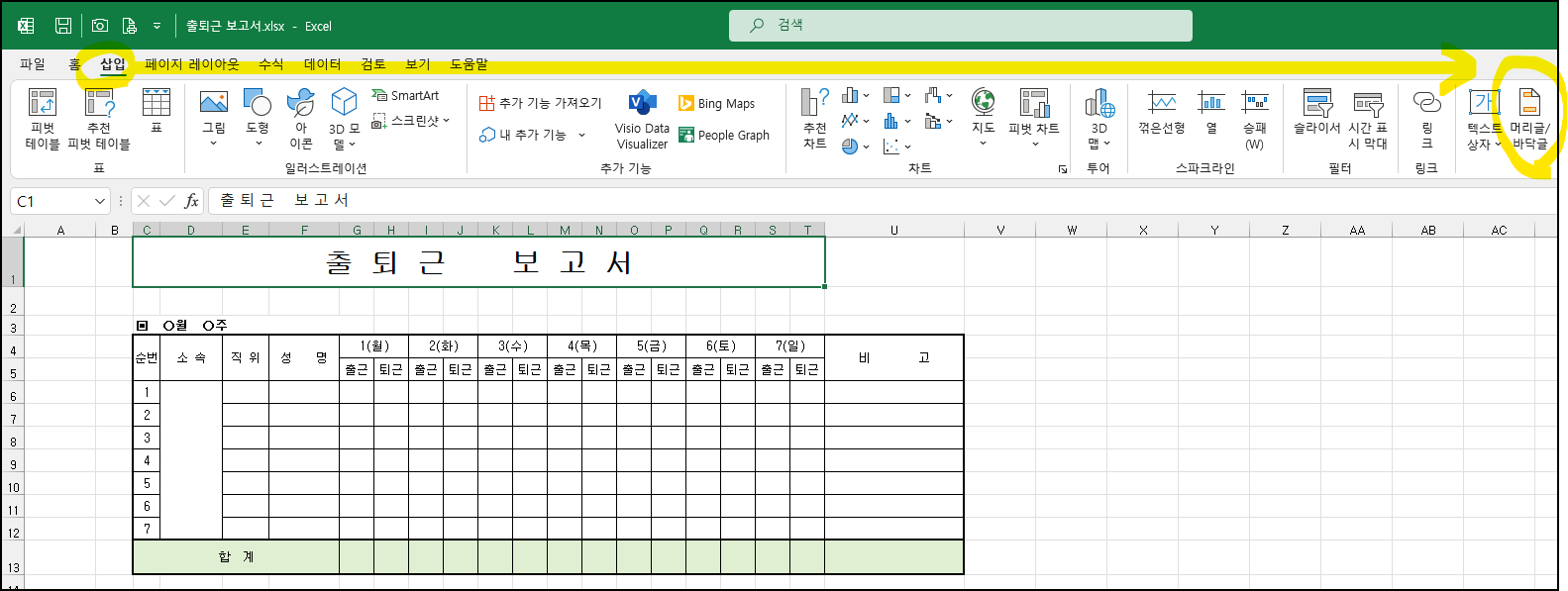
Task: Switch to Page Layout (페이지 레이아웃) tab
Action: [192, 63]
